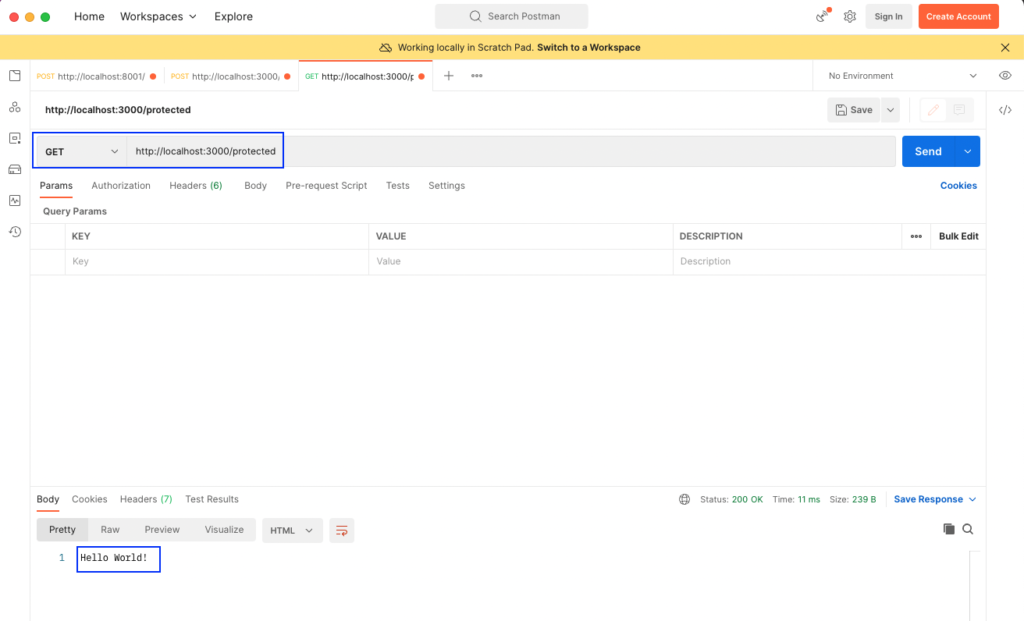Open the request Settings tab
This screenshot has width=1024, height=621.
click(x=447, y=185)
